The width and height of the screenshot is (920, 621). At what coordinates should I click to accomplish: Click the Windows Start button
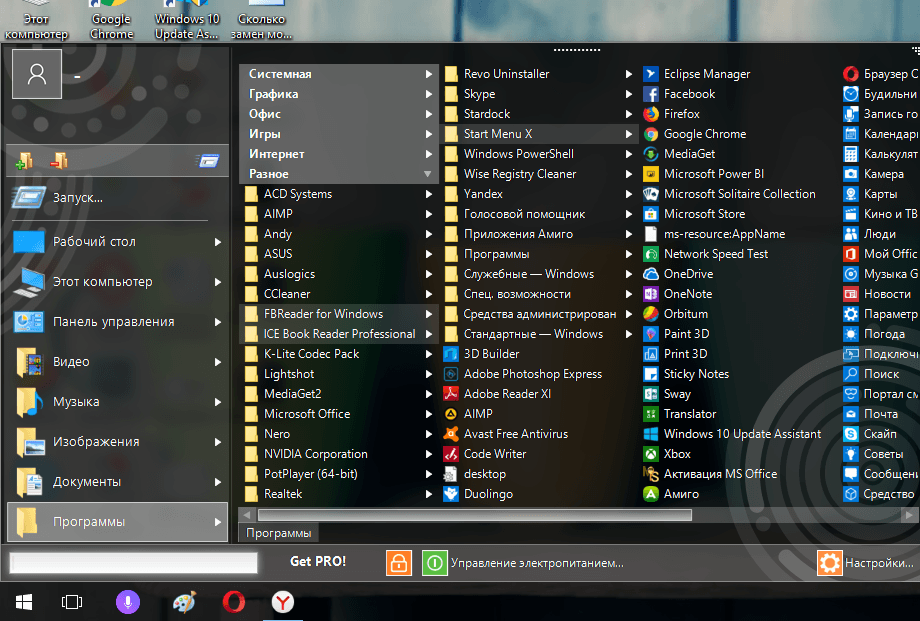[x=24, y=602]
